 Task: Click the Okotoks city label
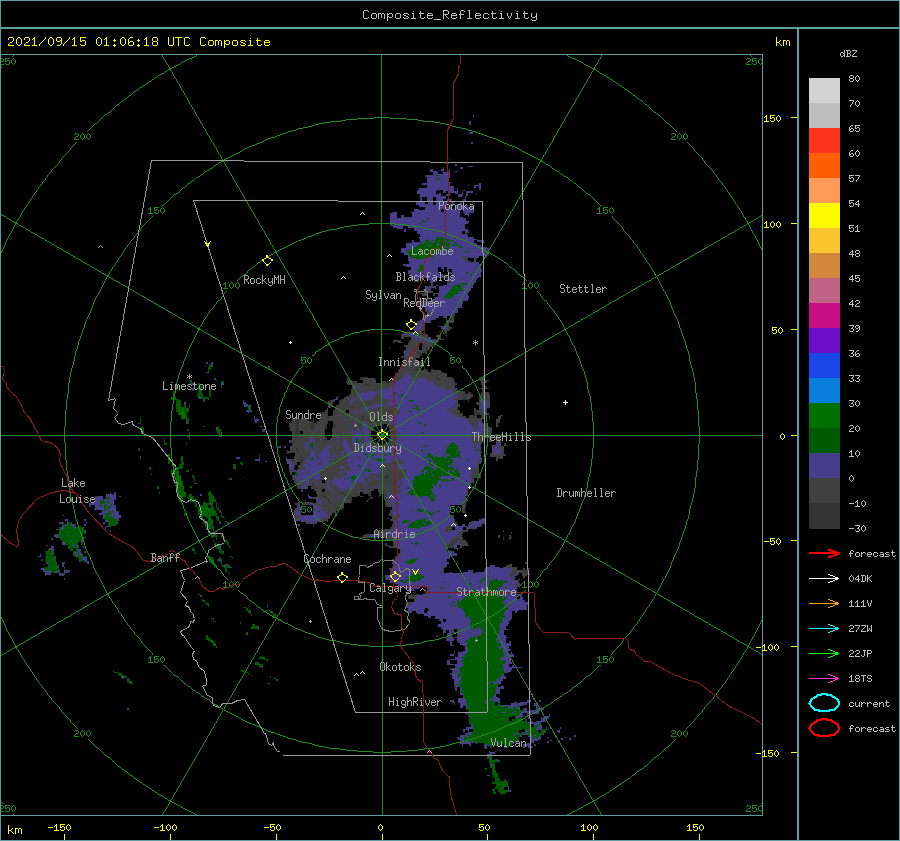tap(400, 666)
